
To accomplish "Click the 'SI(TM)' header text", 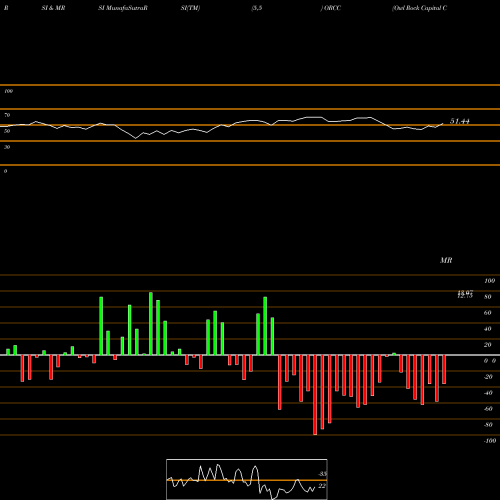I will pyautogui.click(x=190, y=8).
